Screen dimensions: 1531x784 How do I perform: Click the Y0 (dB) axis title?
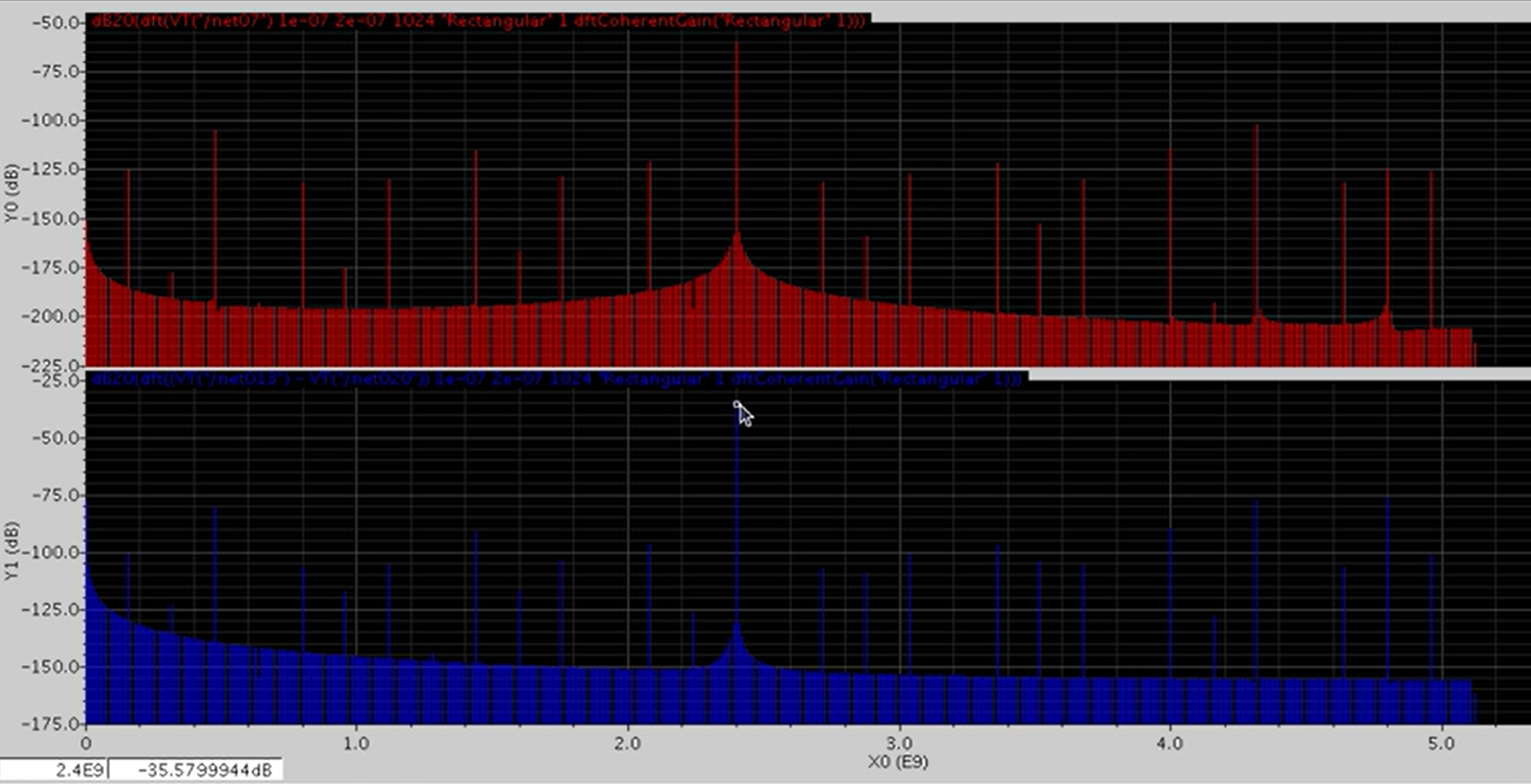[12, 193]
